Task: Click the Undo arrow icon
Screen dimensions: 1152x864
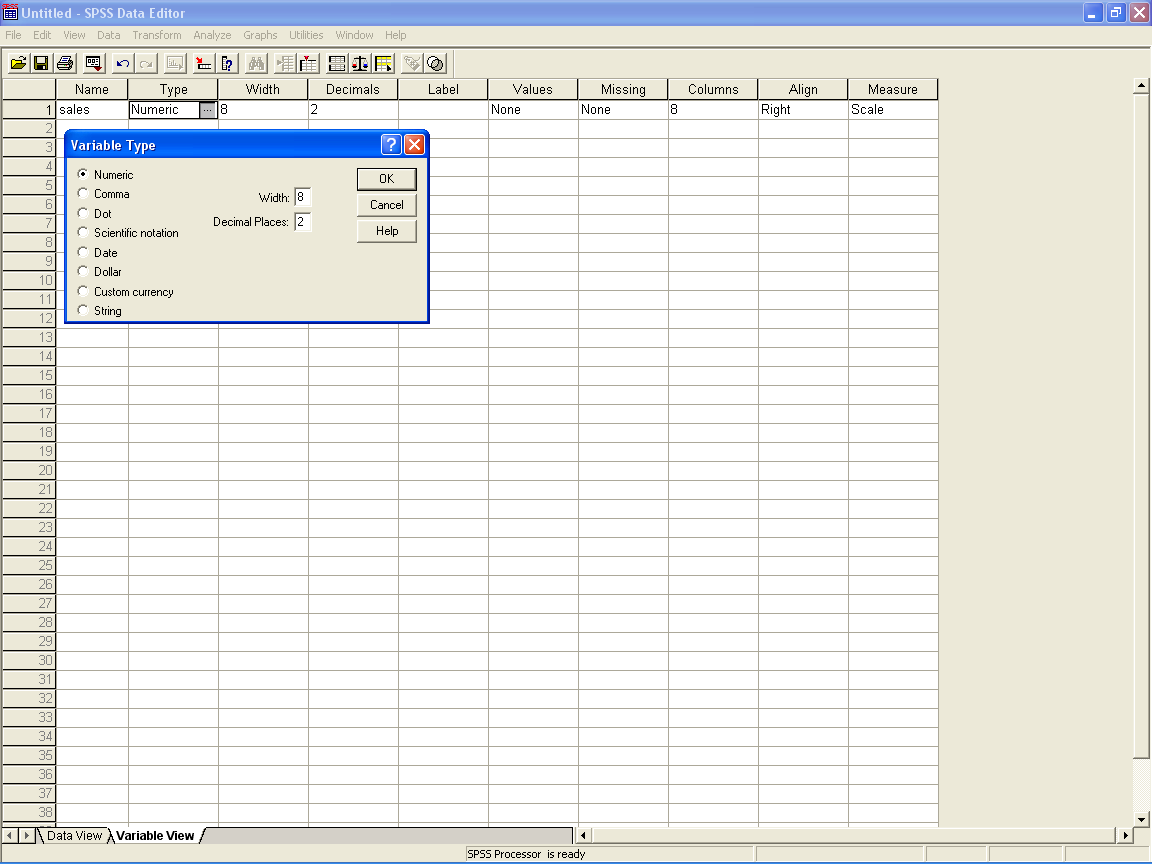Action: pos(123,64)
